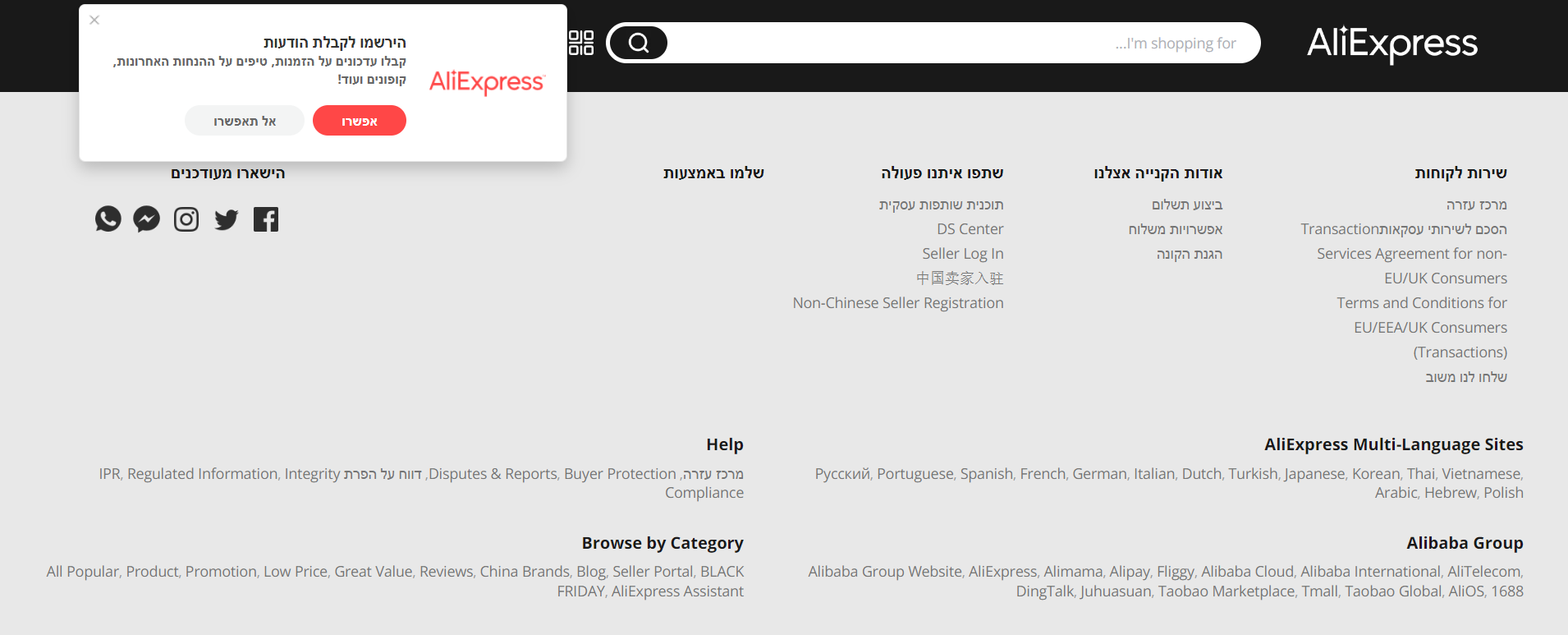Open מרכז עזרה under שירות לקוחות
This screenshot has width=1568, height=635.
pyautogui.click(x=1477, y=205)
